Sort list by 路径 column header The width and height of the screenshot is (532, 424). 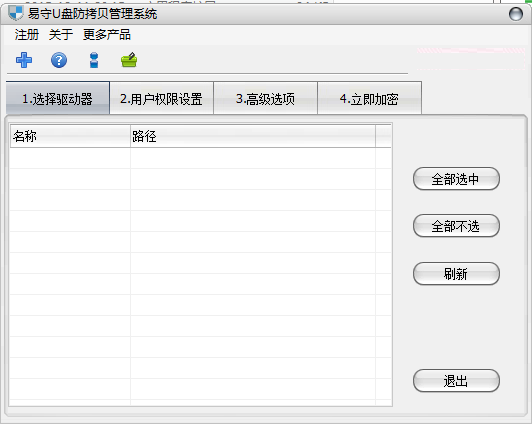click(x=253, y=136)
